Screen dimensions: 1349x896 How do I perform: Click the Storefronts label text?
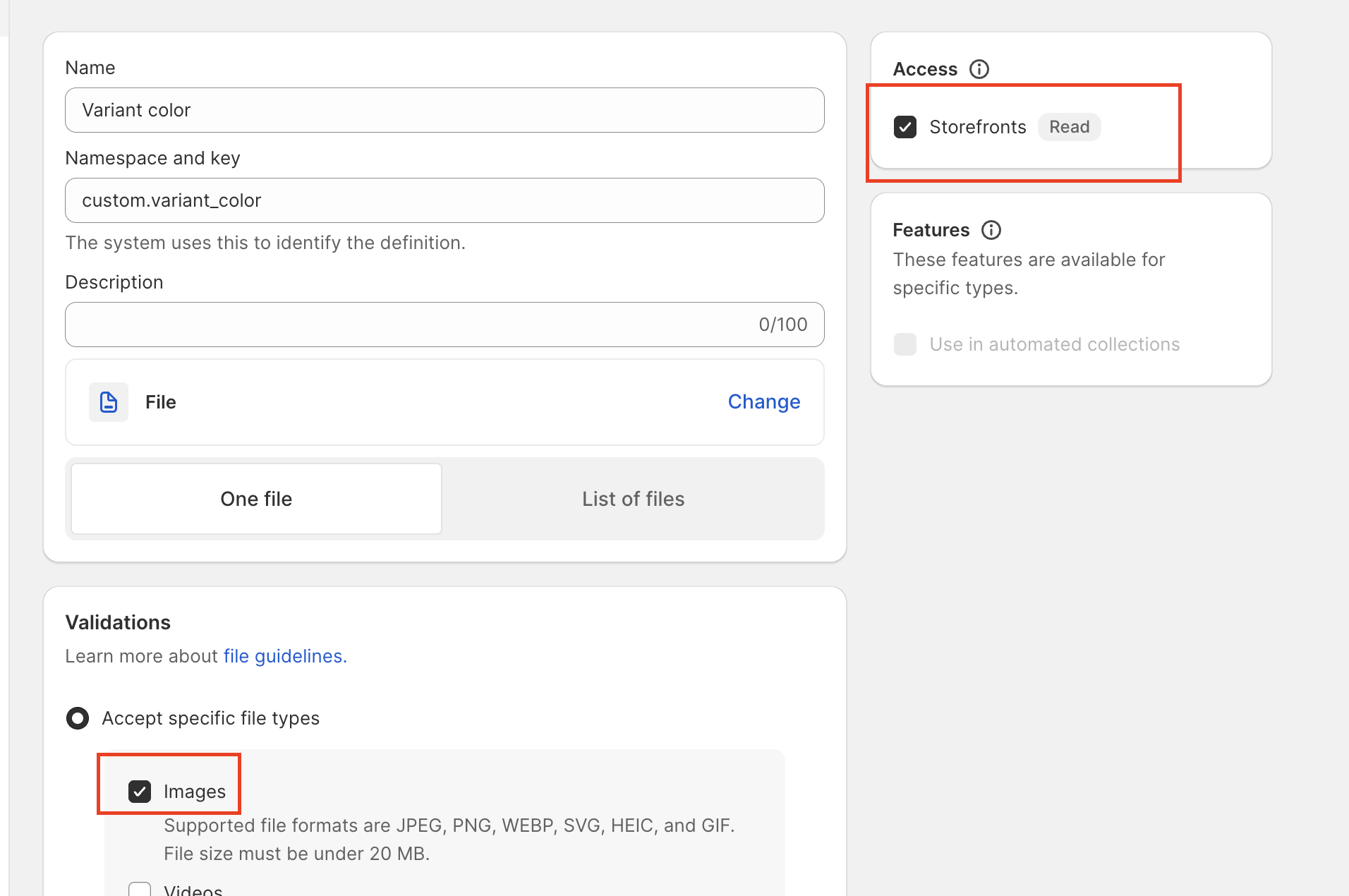coord(977,127)
